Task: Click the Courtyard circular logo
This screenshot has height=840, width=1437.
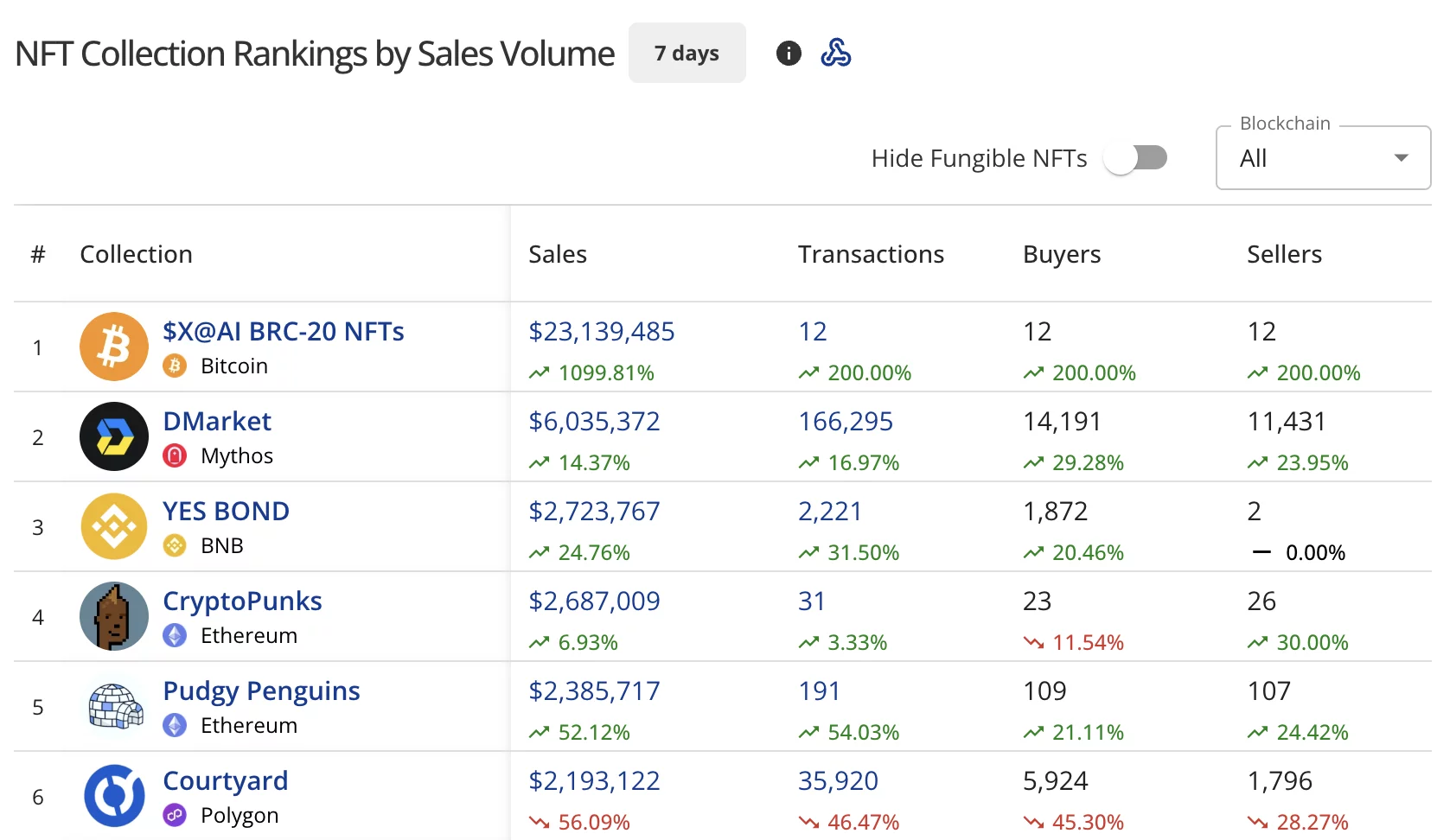Action: [x=113, y=795]
